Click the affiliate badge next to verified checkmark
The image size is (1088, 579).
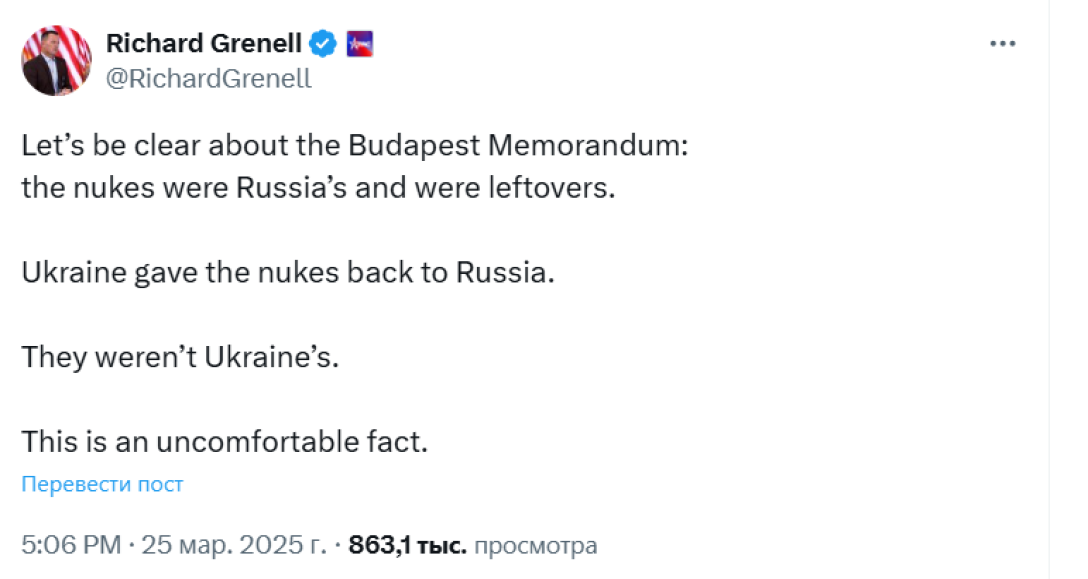359,44
